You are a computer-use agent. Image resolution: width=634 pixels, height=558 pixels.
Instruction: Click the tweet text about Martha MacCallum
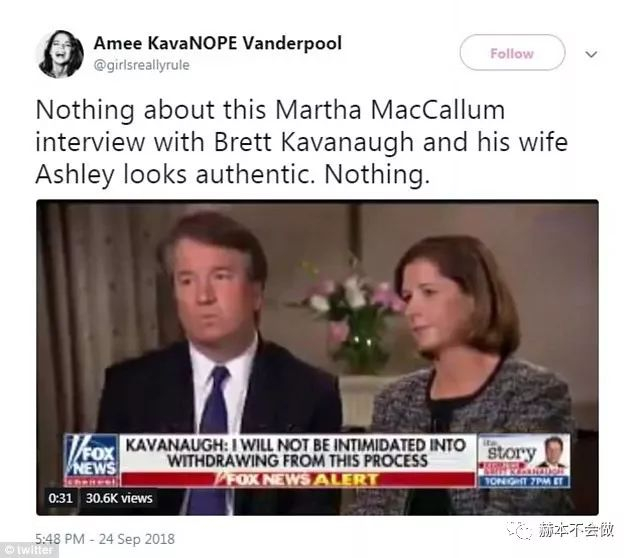(x=301, y=141)
